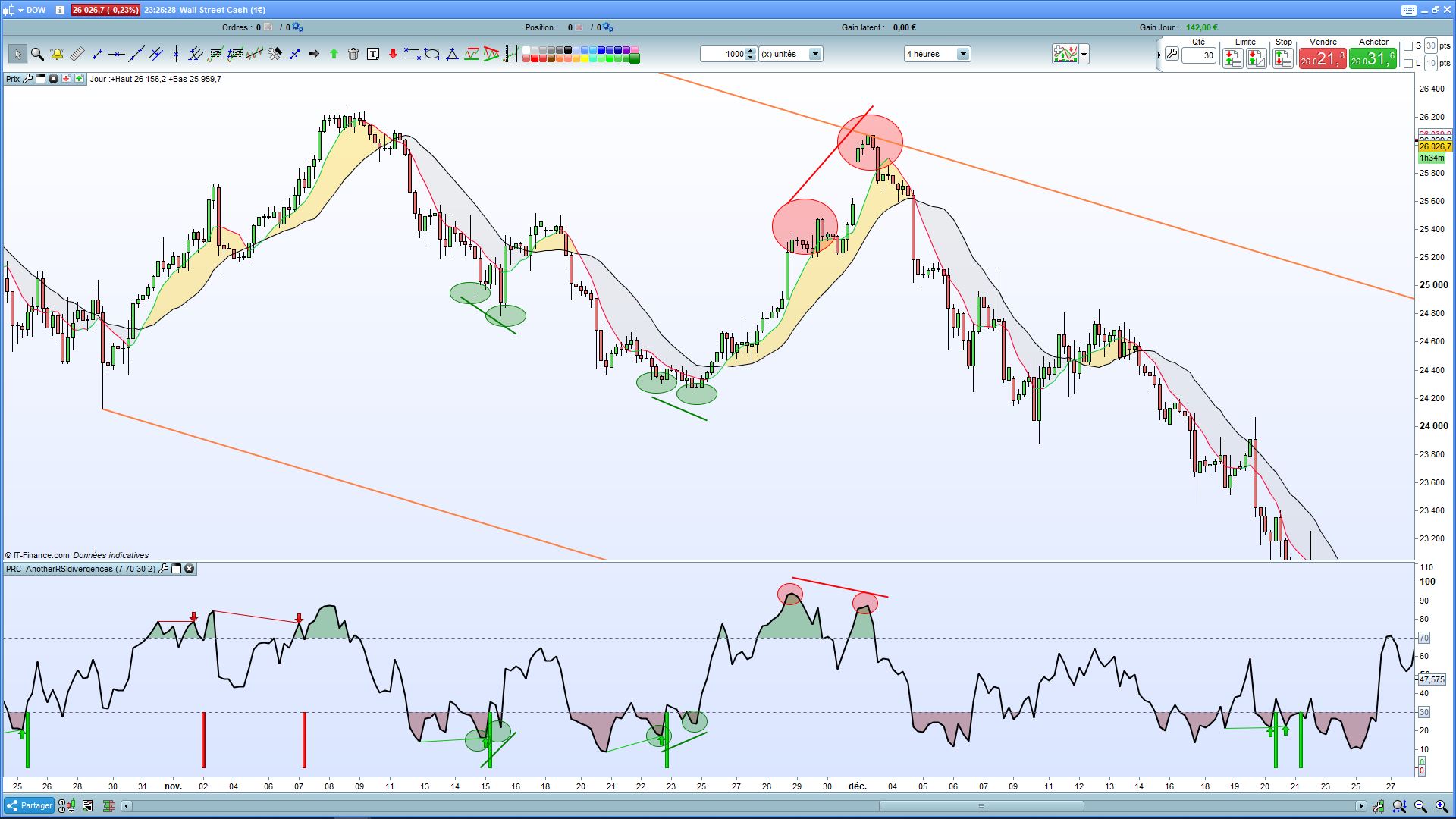Click the trash can delete icon
Screen dimensions: 1456x819
click(x=353, y=54)
